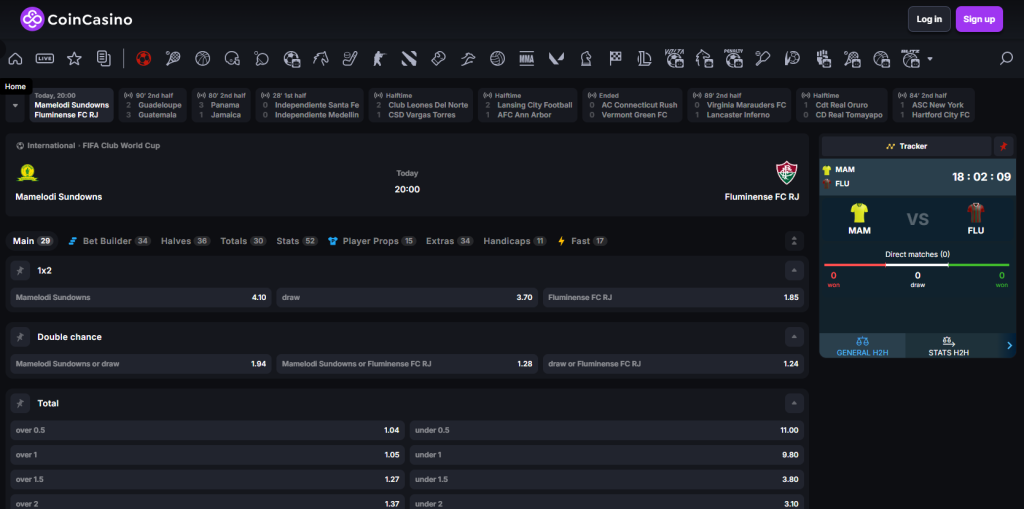Select the ice hockey stick icon
This screenshot has width=1024, height=509.
coord(350,59)
